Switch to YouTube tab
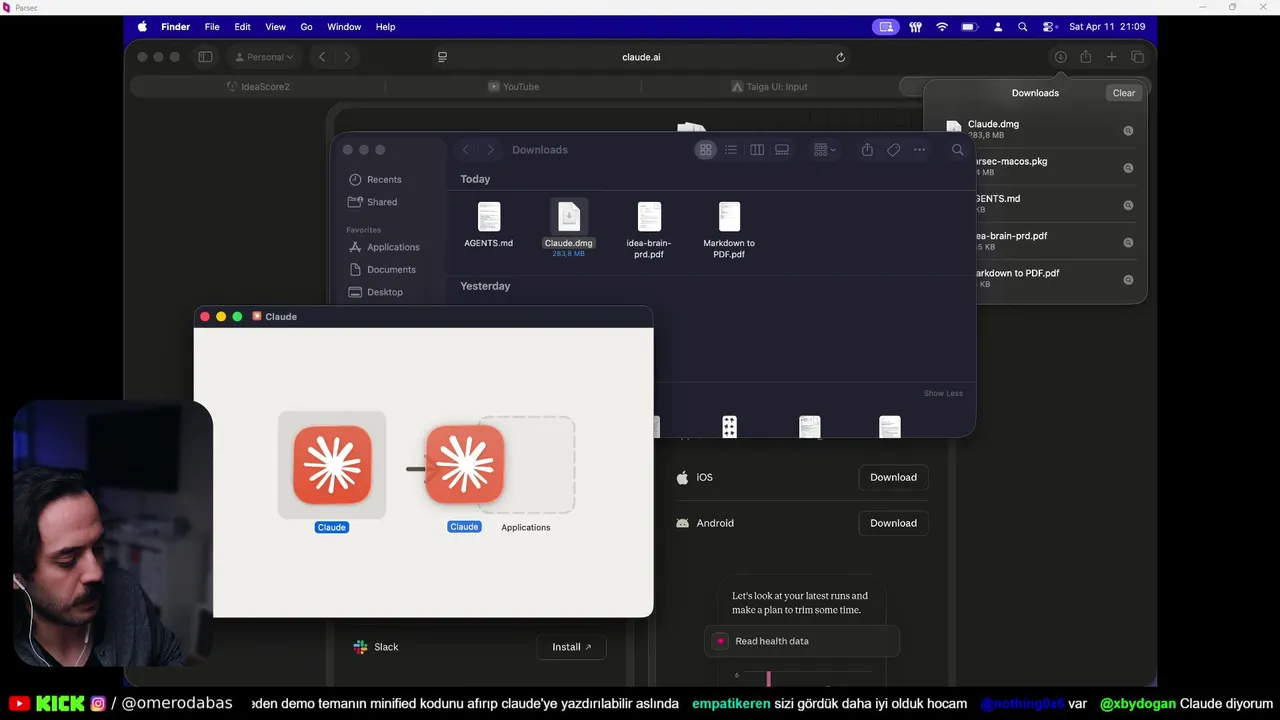This screenshot has width=1280, height=720. [x=514, y=87]
